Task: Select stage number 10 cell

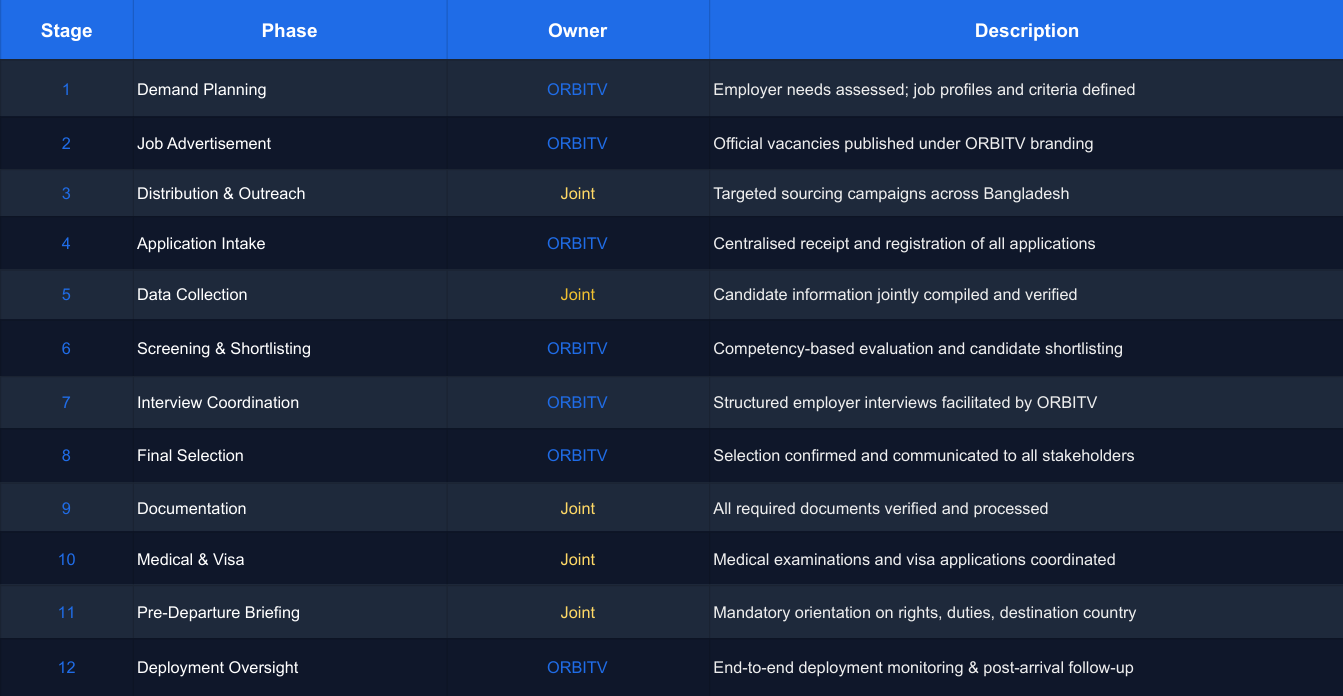Action: point(66,559)
